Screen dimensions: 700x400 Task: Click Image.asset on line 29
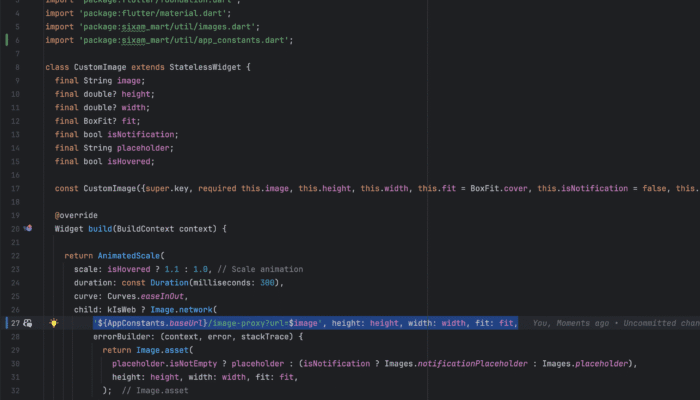coord(162,350)
